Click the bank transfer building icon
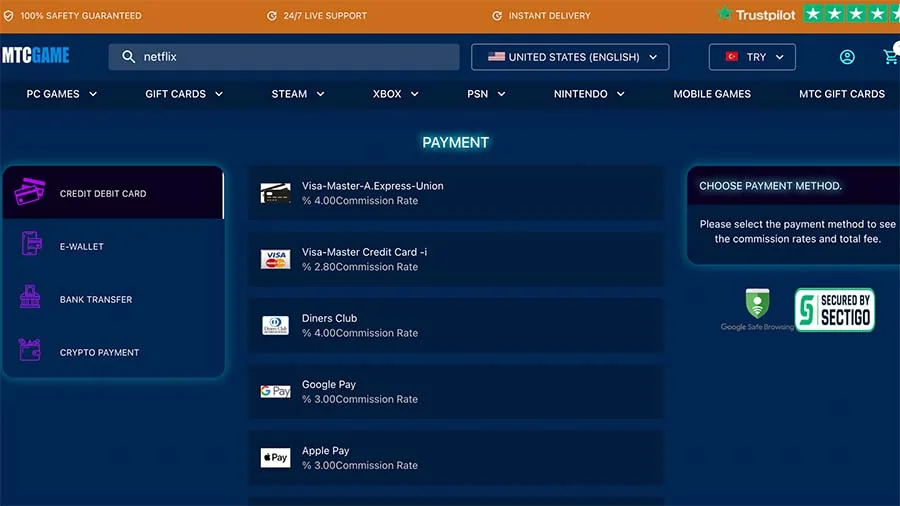 (x=30, y=297)
